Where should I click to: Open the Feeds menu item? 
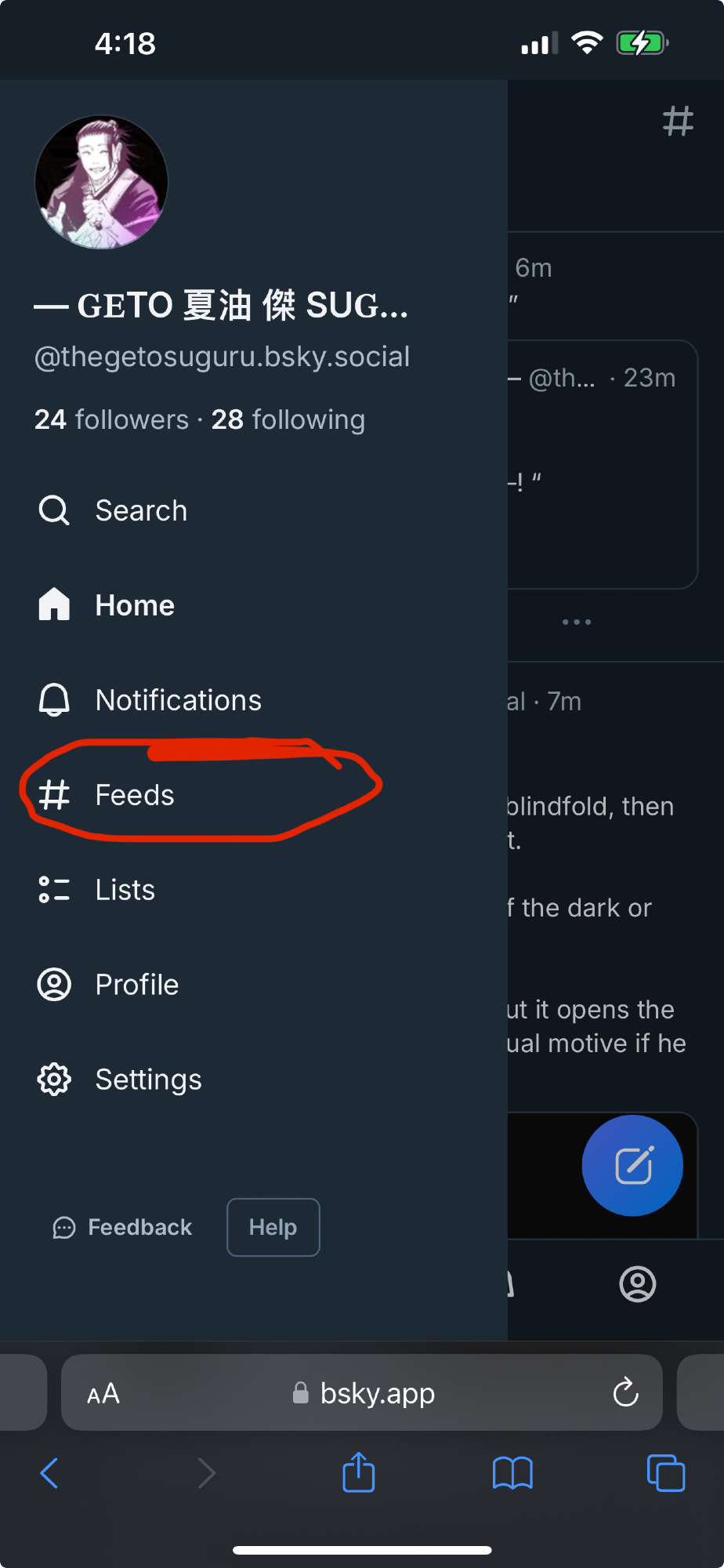(134, 795)
